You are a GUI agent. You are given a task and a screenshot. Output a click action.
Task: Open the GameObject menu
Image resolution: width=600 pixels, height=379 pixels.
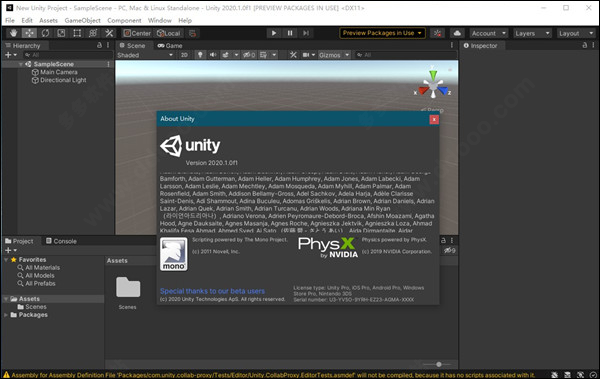pos(82,20)
